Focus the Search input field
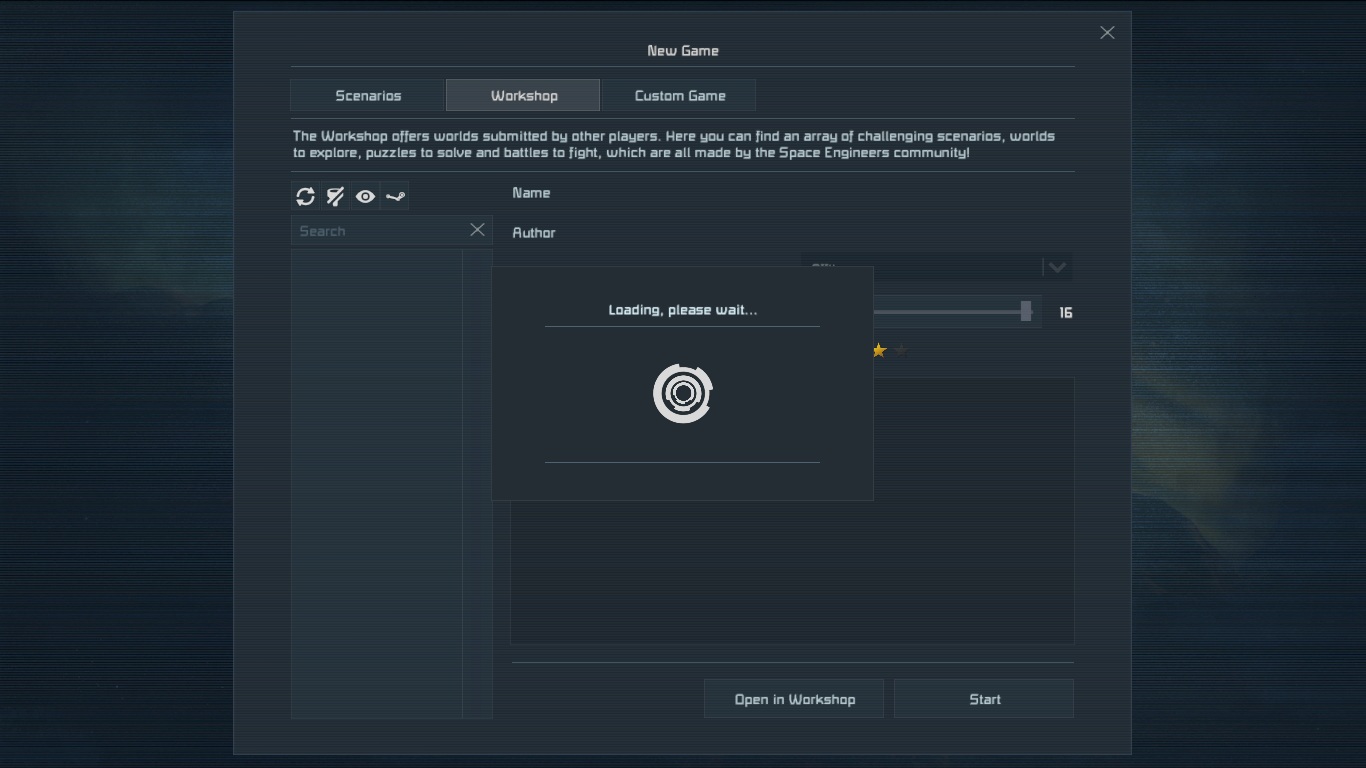The image size is (1366, 768). point(380,231)
